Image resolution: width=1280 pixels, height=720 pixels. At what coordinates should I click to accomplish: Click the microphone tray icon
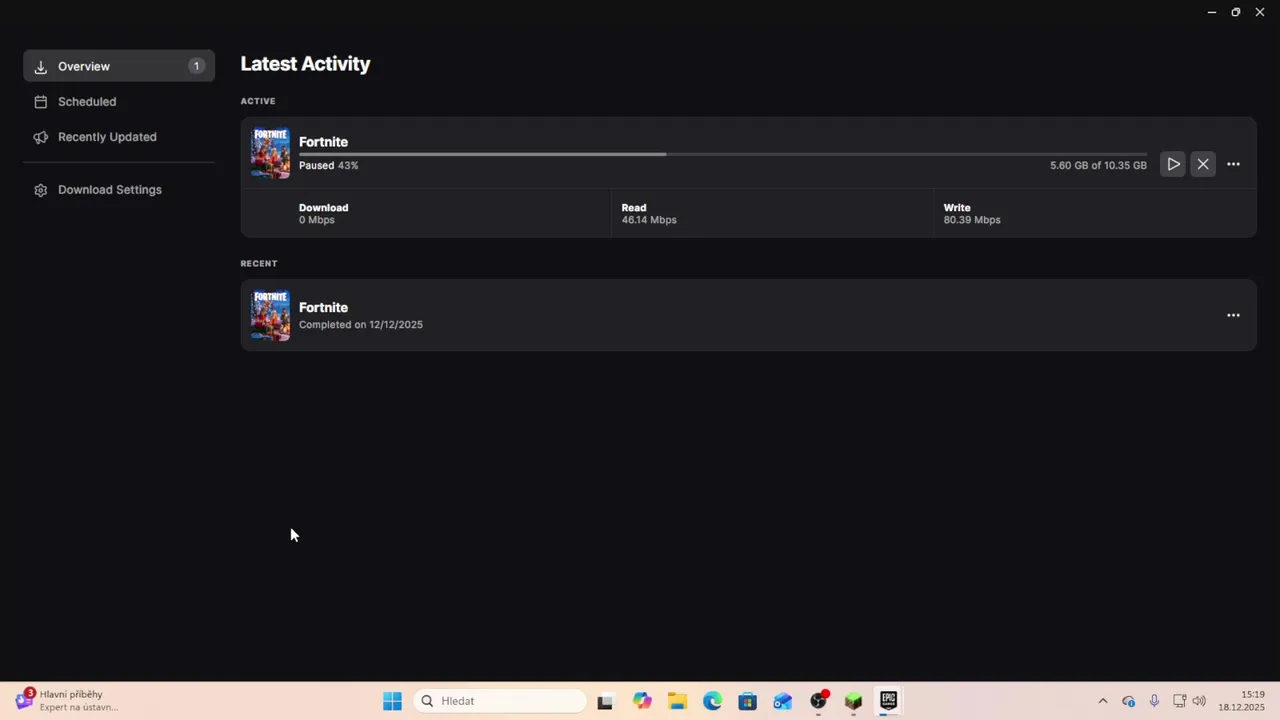1154,701
